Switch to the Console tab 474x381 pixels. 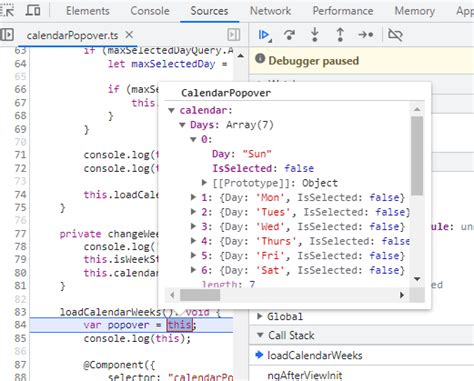(150, 11)
